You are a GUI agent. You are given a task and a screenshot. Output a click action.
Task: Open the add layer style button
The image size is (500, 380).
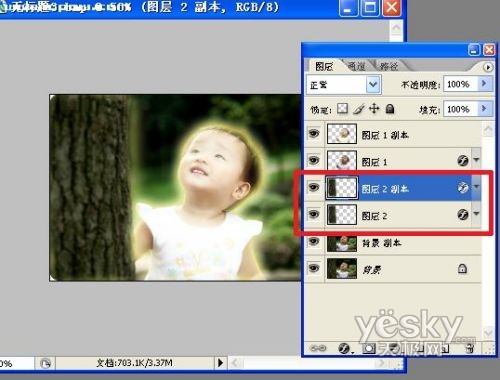click(344, 349)
